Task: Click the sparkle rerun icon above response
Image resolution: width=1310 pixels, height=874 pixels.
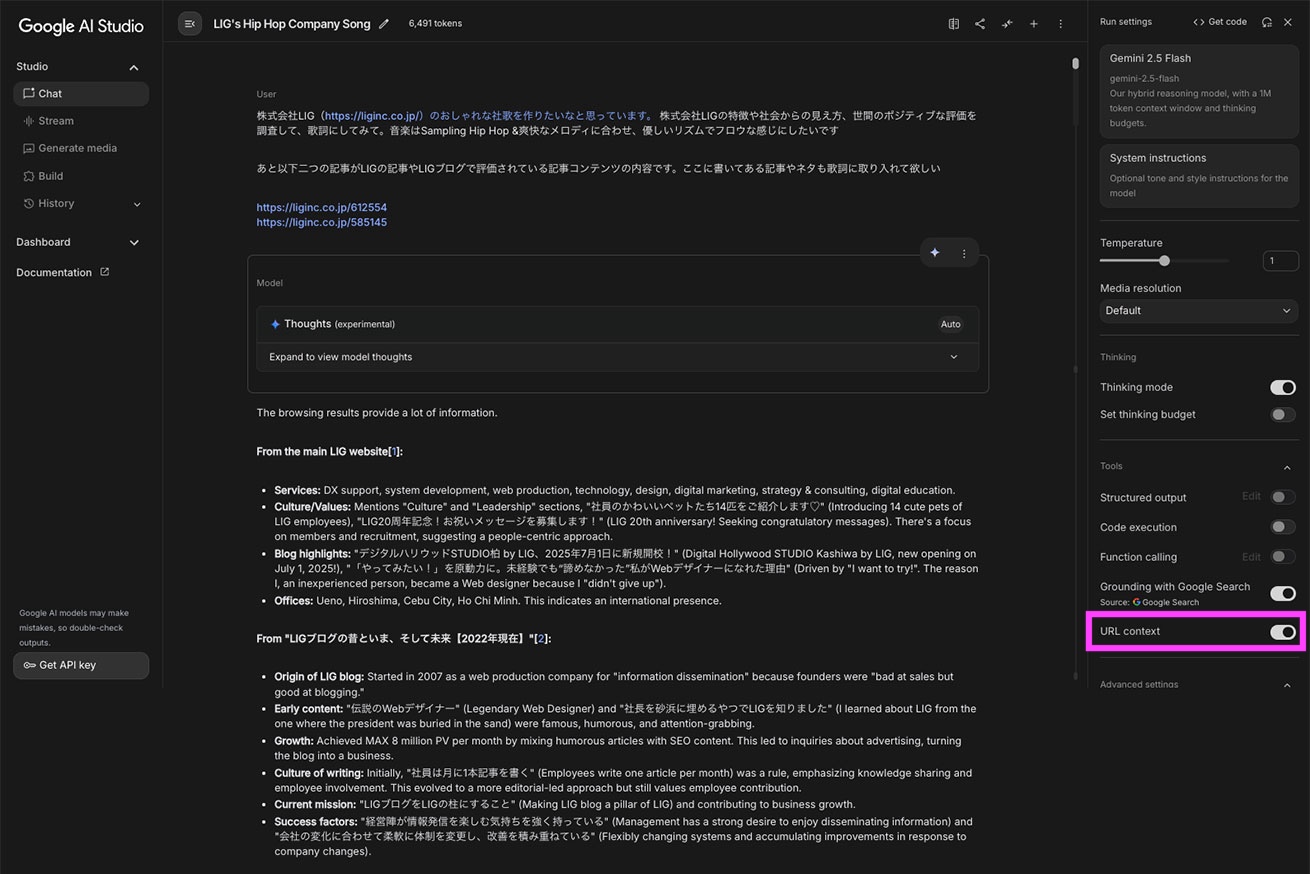Action: (x=935, y=253)
